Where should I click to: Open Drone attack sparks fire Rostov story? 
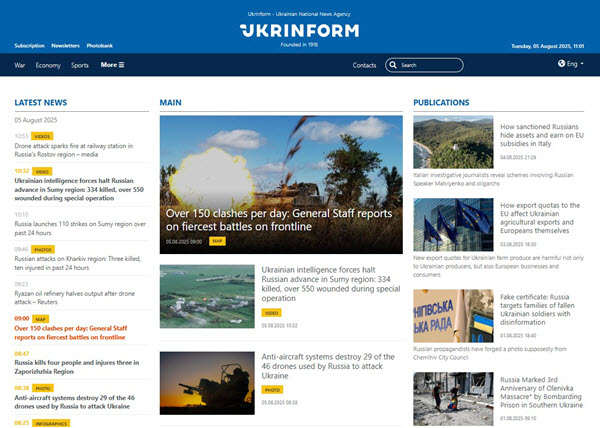point(73,150)
